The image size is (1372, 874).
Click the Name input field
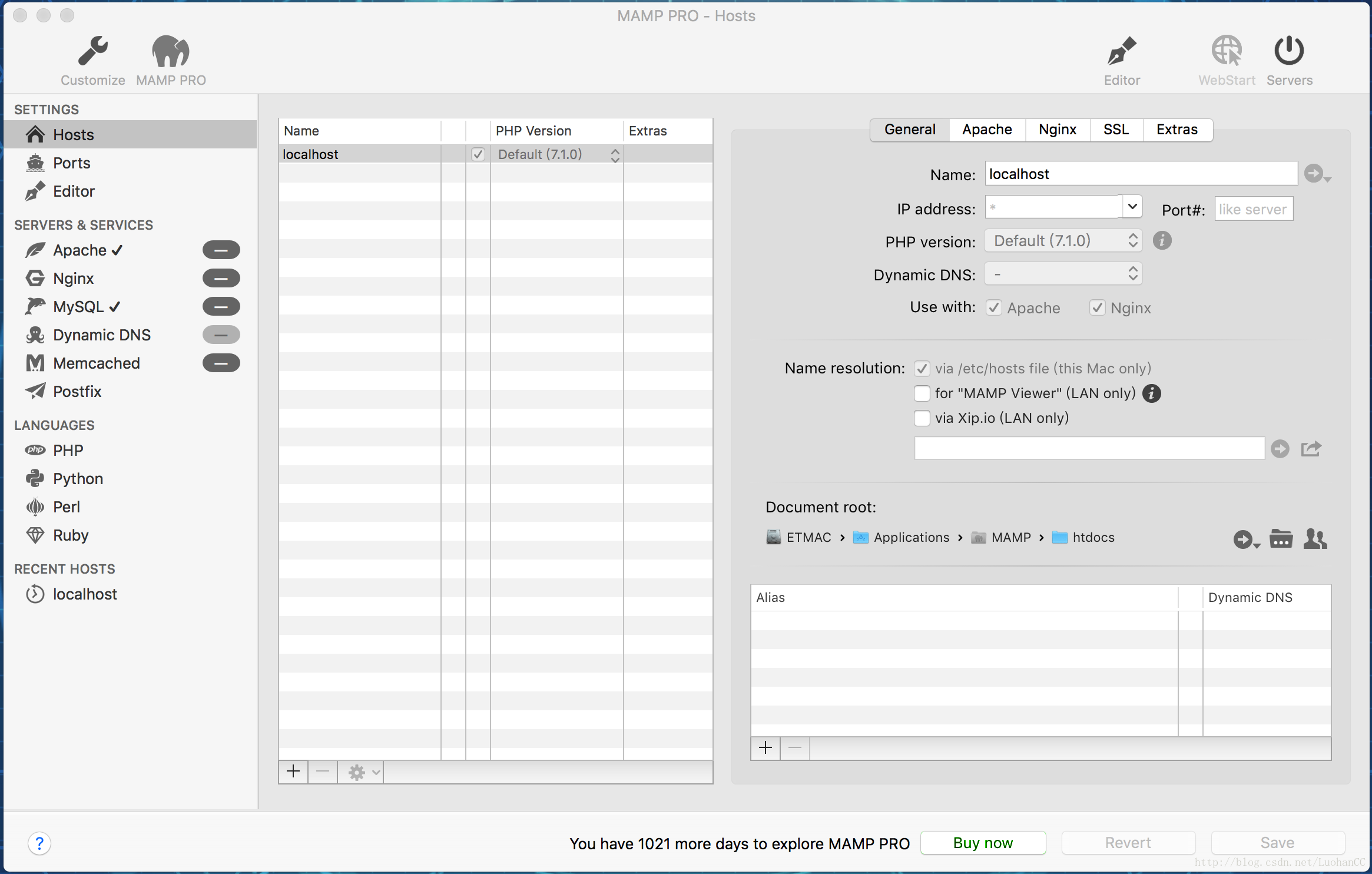(1140, 174)
